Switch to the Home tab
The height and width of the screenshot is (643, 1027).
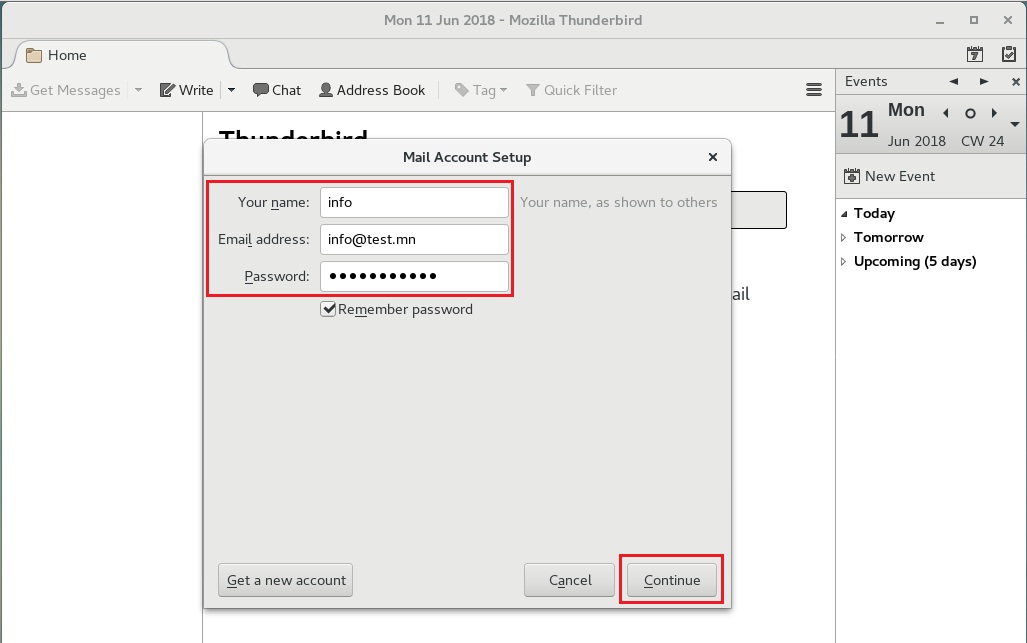pos(121,55)
